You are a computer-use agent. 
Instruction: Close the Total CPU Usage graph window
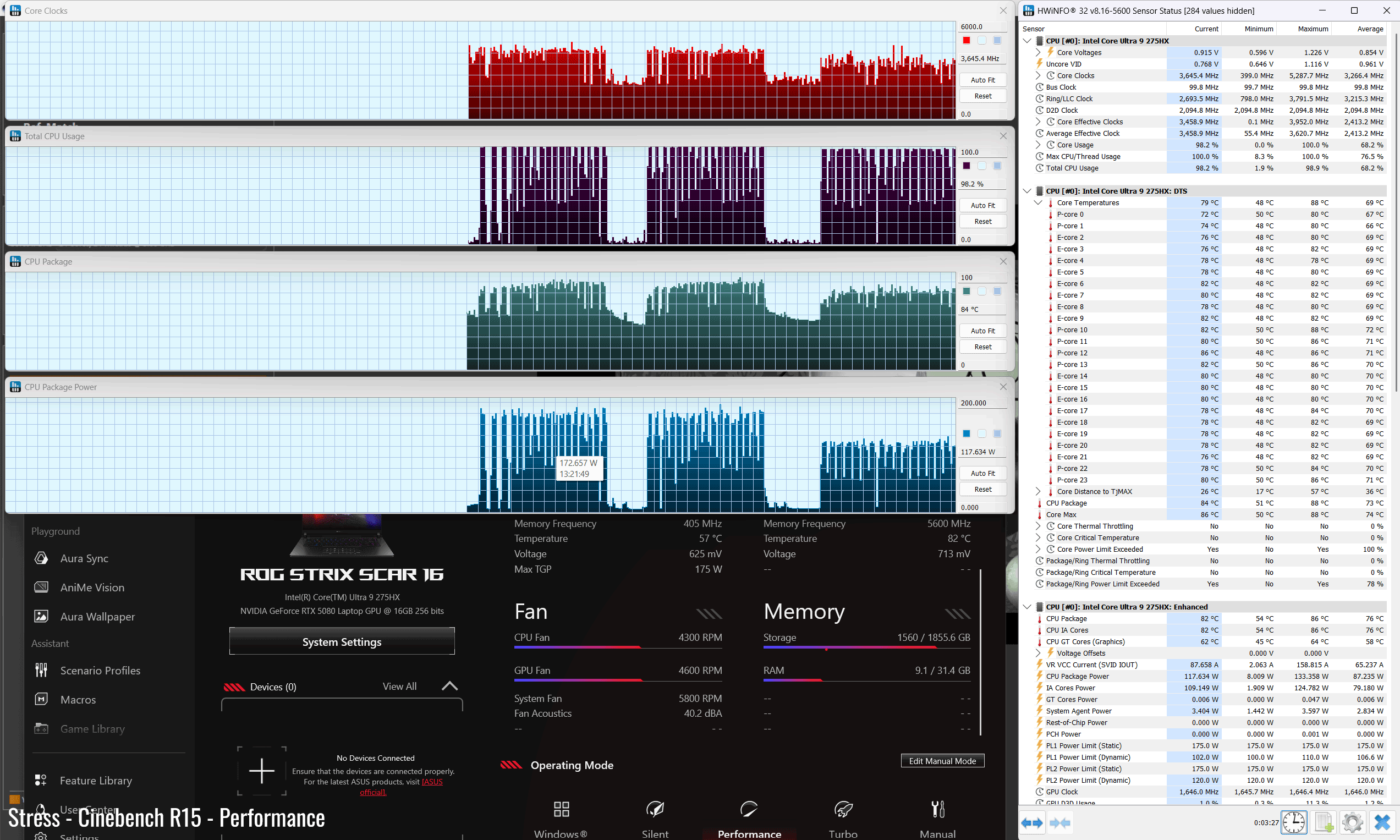click(x=1003, y=136)
